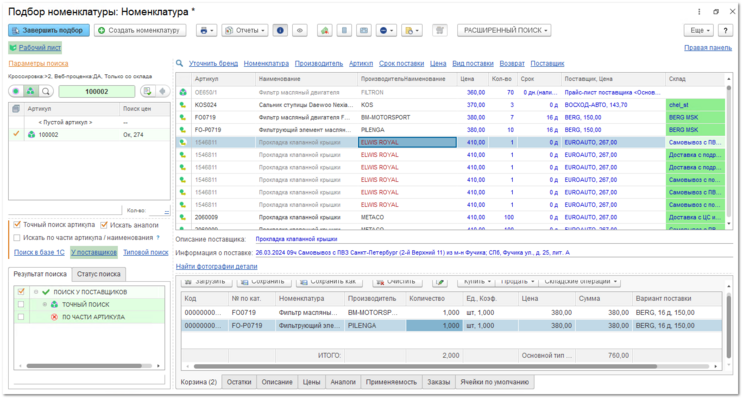Open the 'Еще' dropdown menu
This screenshot has height=399, width=743.
[x=699, y=30]
